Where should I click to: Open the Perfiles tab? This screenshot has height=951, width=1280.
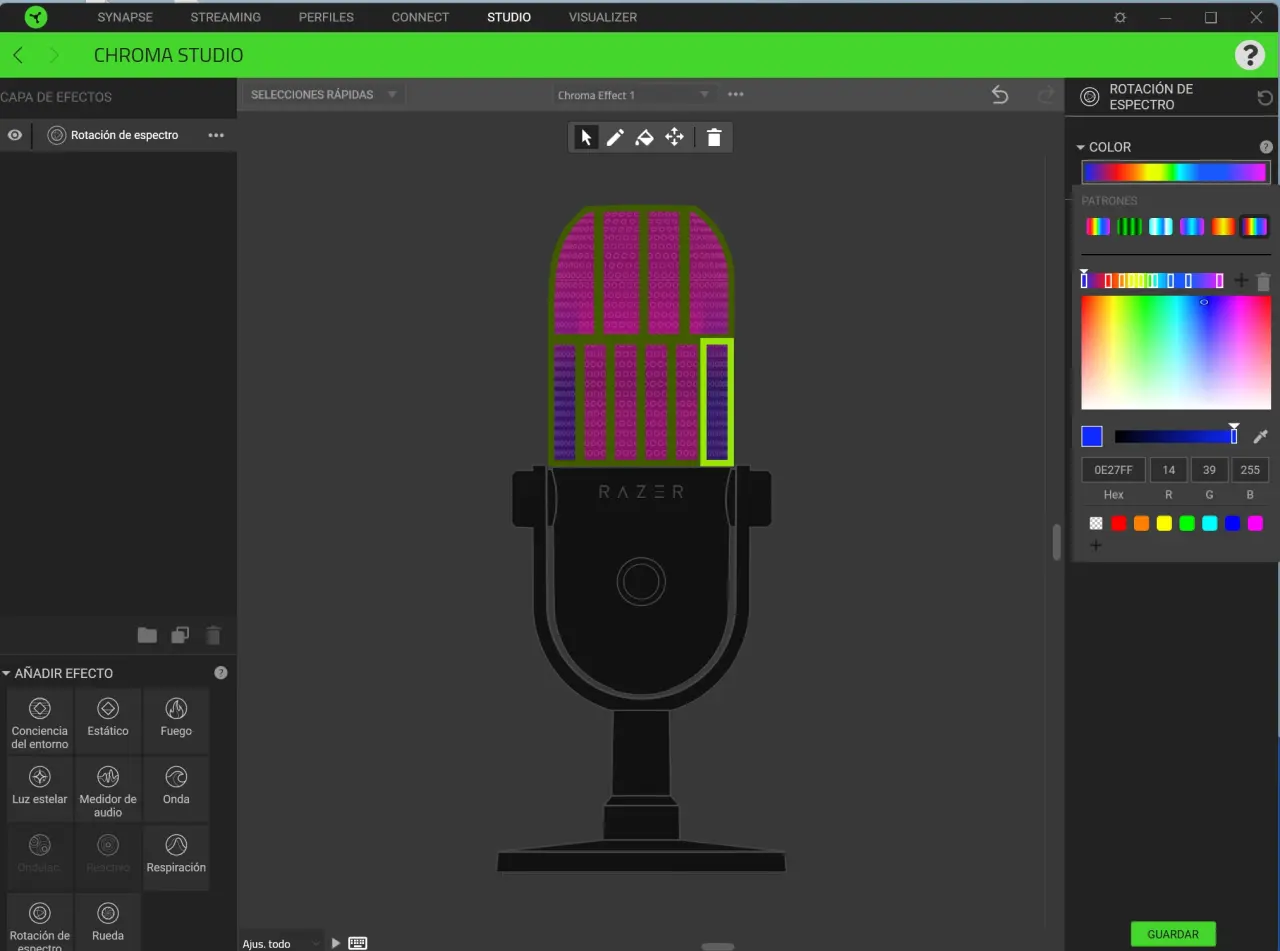pyautogui.click(x=326, y=17)
